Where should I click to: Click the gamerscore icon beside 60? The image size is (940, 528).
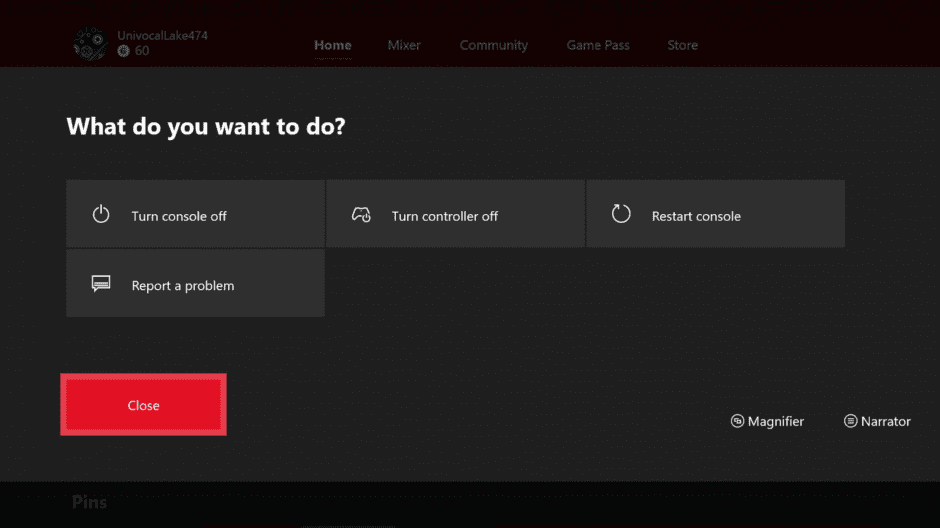[x=123, y=51]
